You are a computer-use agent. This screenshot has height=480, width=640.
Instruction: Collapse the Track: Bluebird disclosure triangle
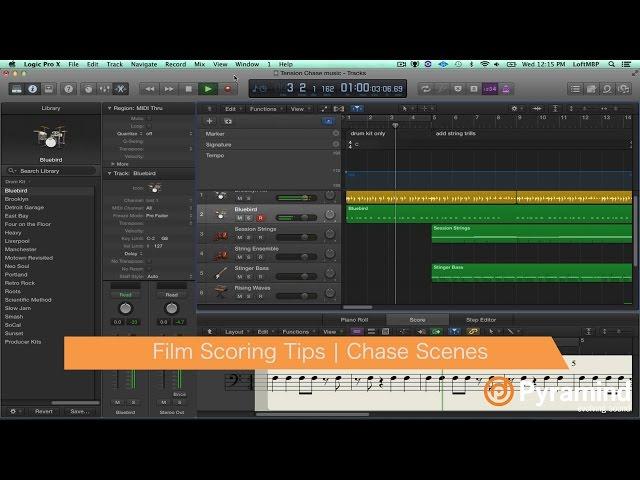point(109,173)
